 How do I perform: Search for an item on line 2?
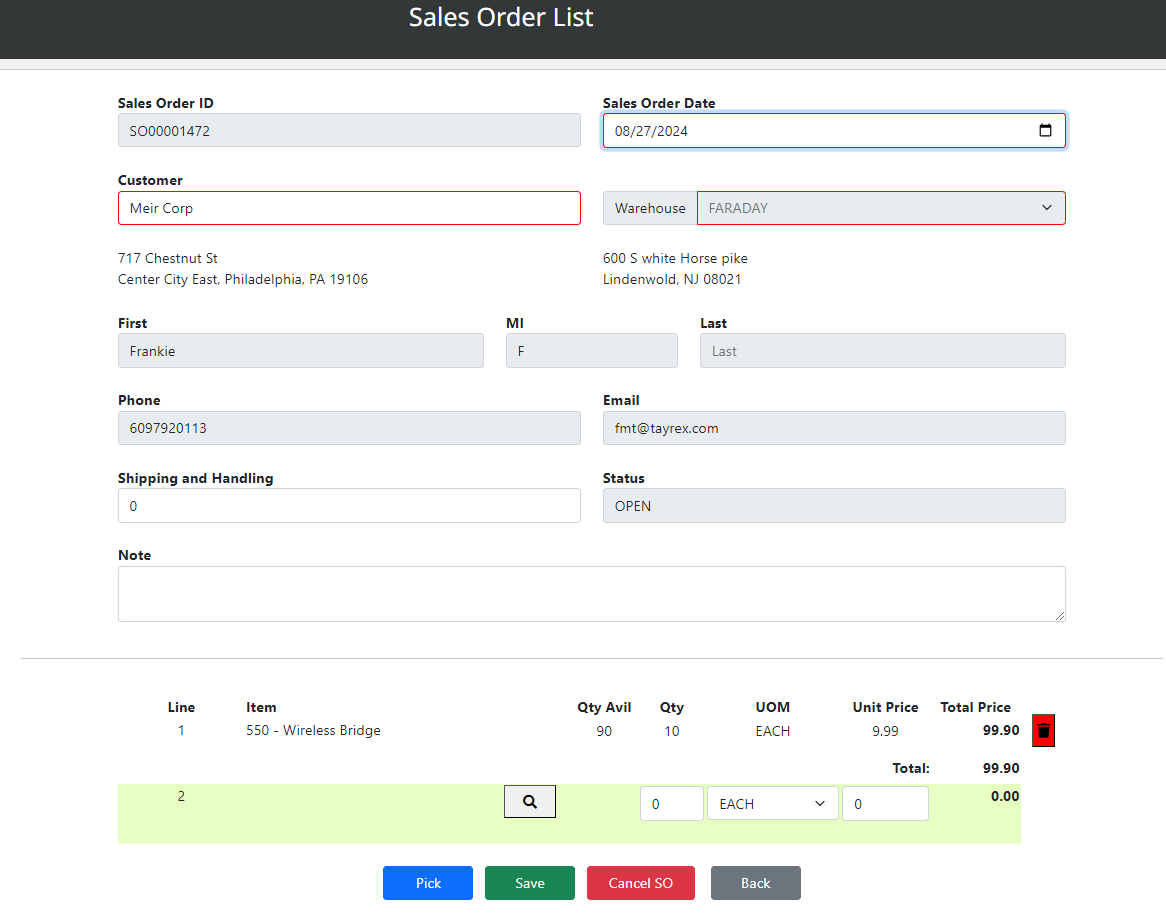point(529,802)
